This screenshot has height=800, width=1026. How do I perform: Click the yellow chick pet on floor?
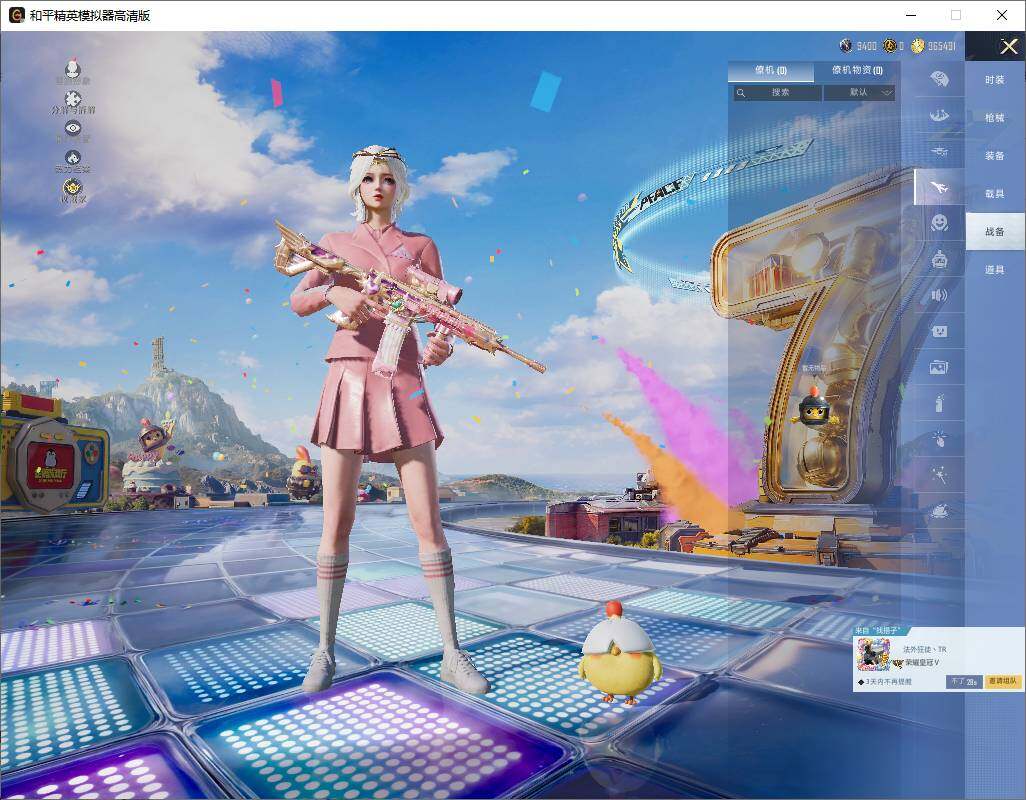coord(618,653)
